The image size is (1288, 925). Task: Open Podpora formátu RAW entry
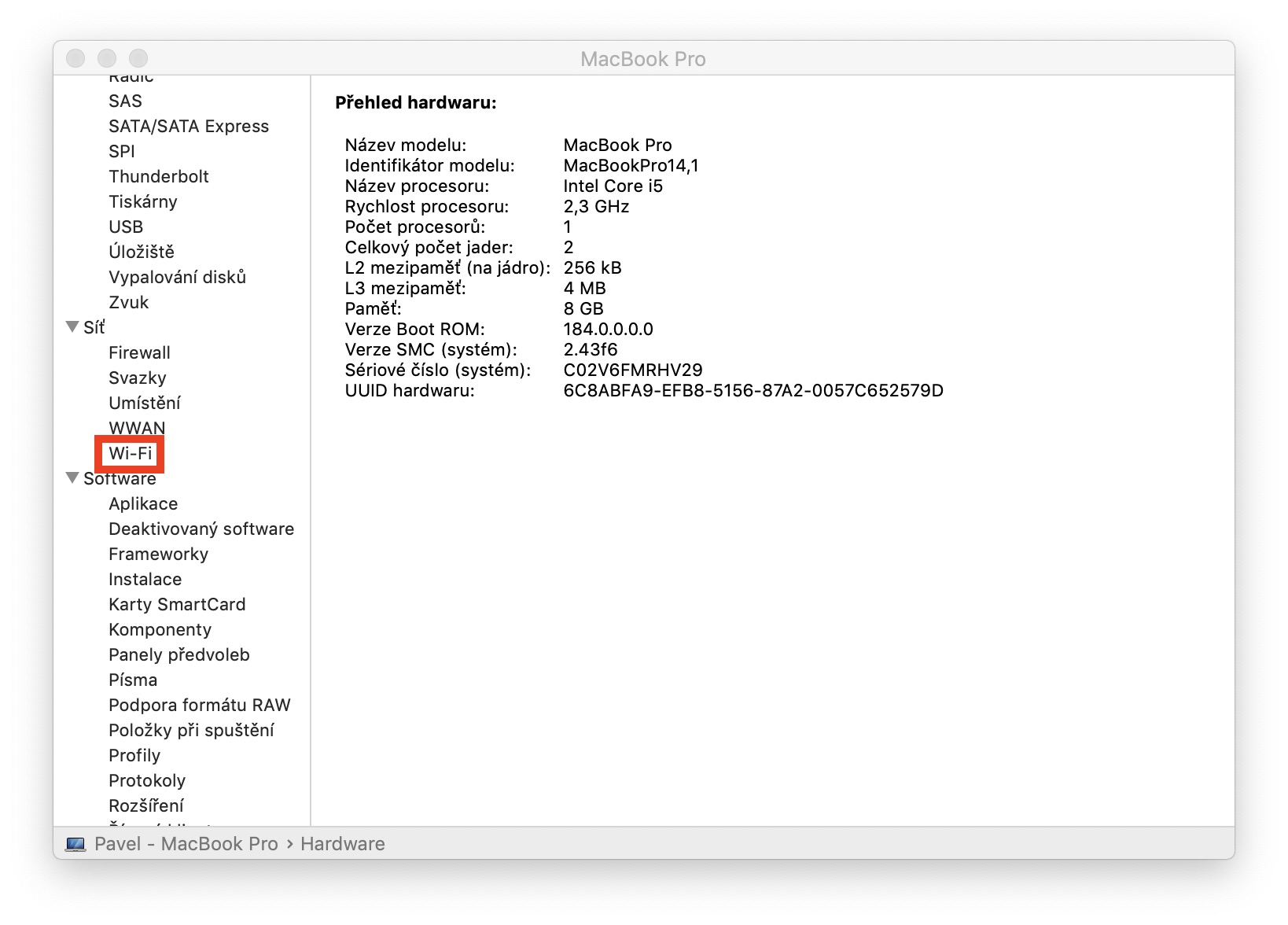[x=200, y=705]
